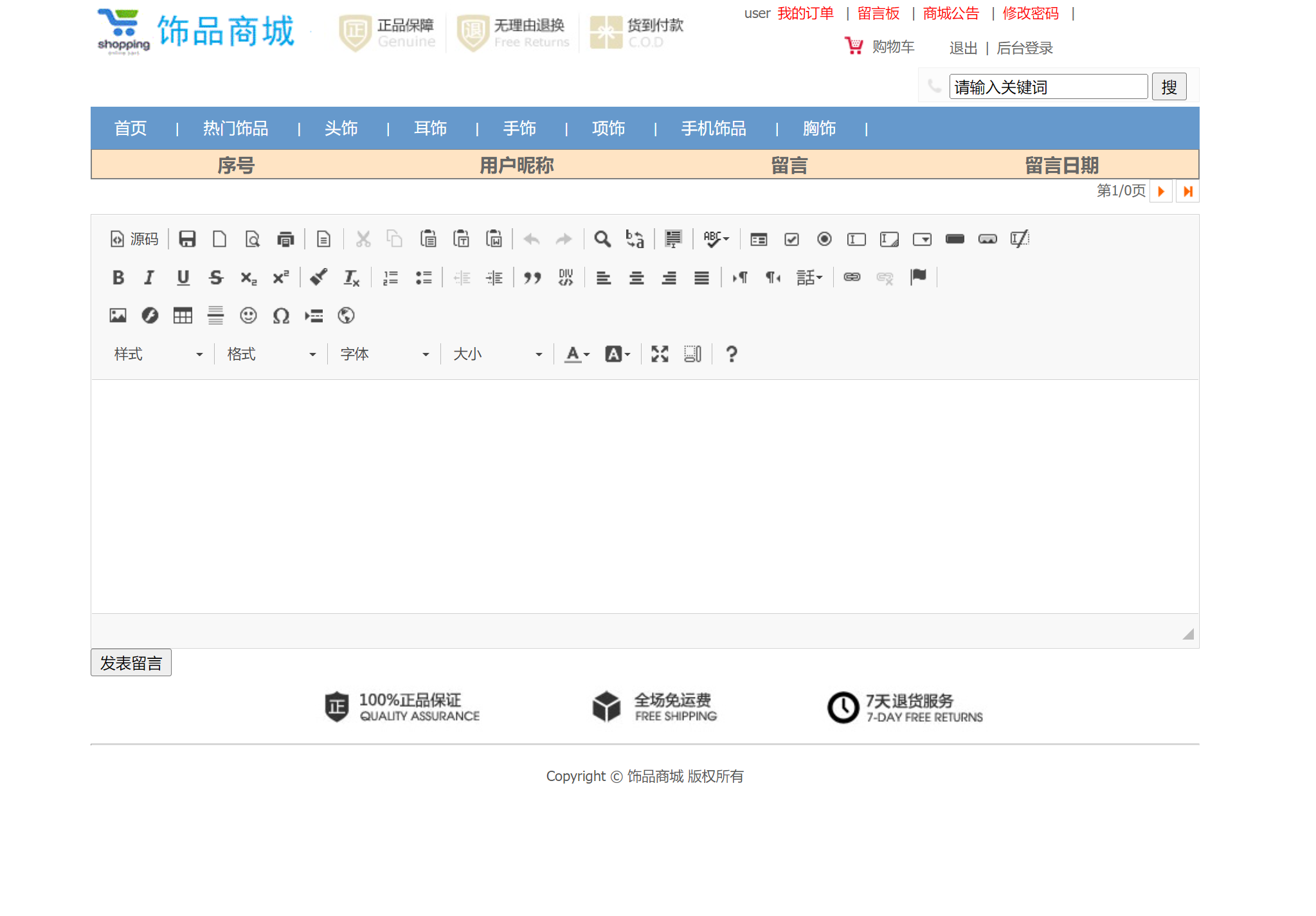Maximize the rich text editor
Screen dimensions: 1316x916
659,354
